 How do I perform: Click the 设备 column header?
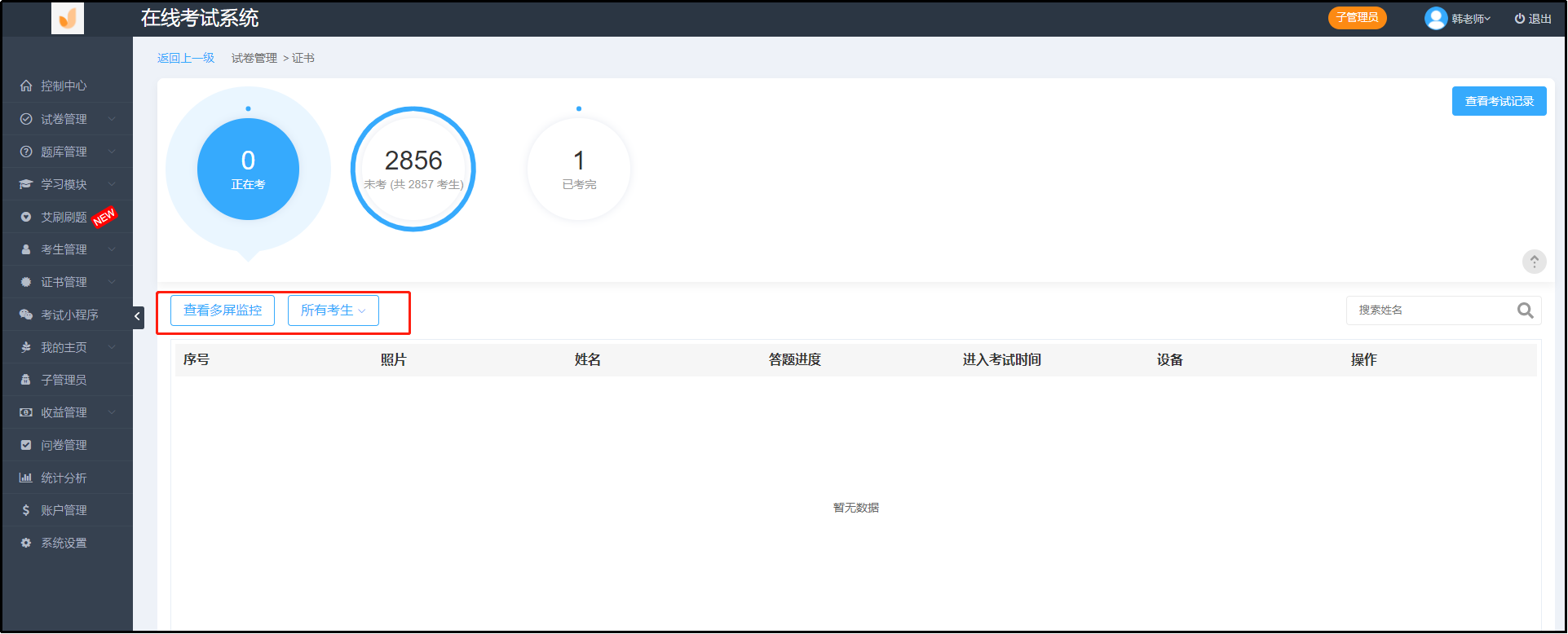click(x=1170, y=359)
